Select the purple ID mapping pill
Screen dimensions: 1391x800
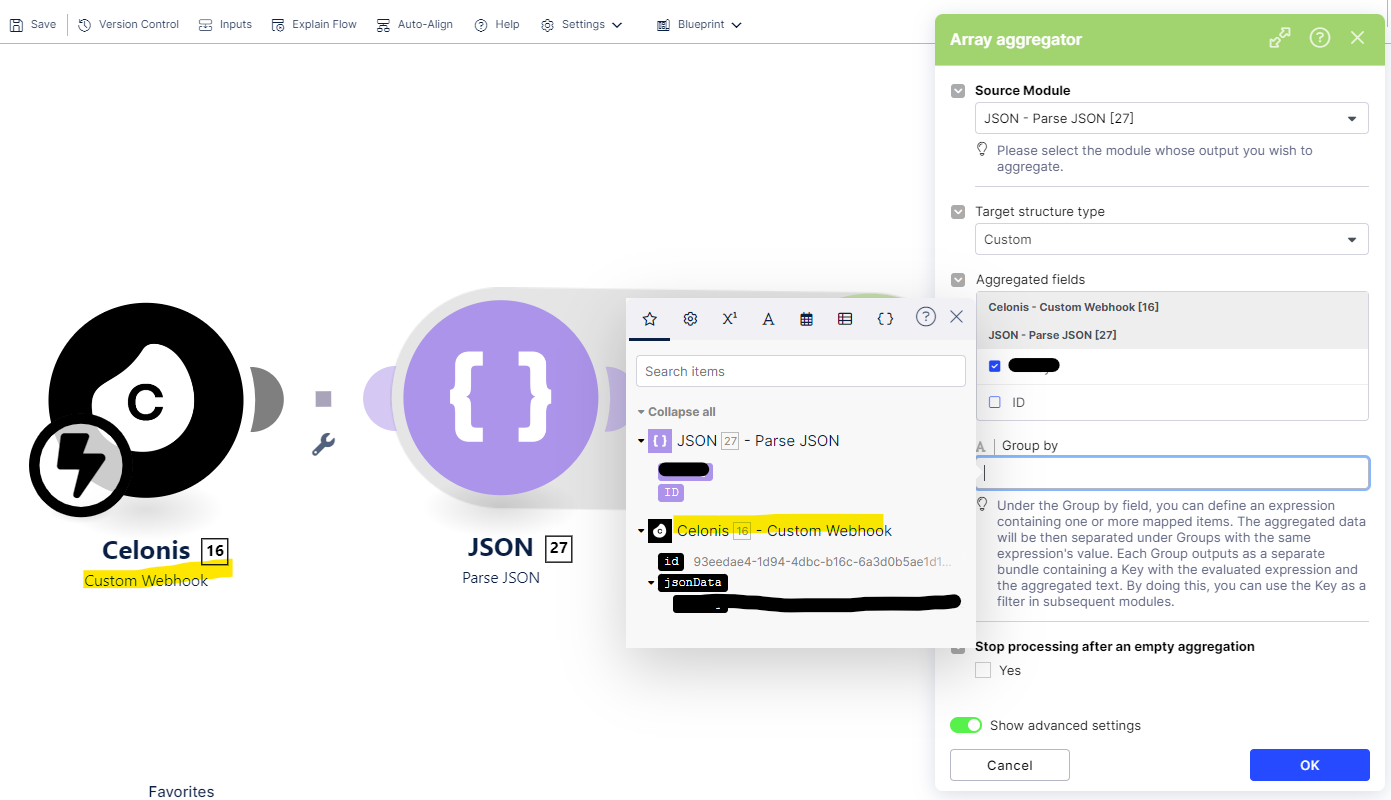671,493
